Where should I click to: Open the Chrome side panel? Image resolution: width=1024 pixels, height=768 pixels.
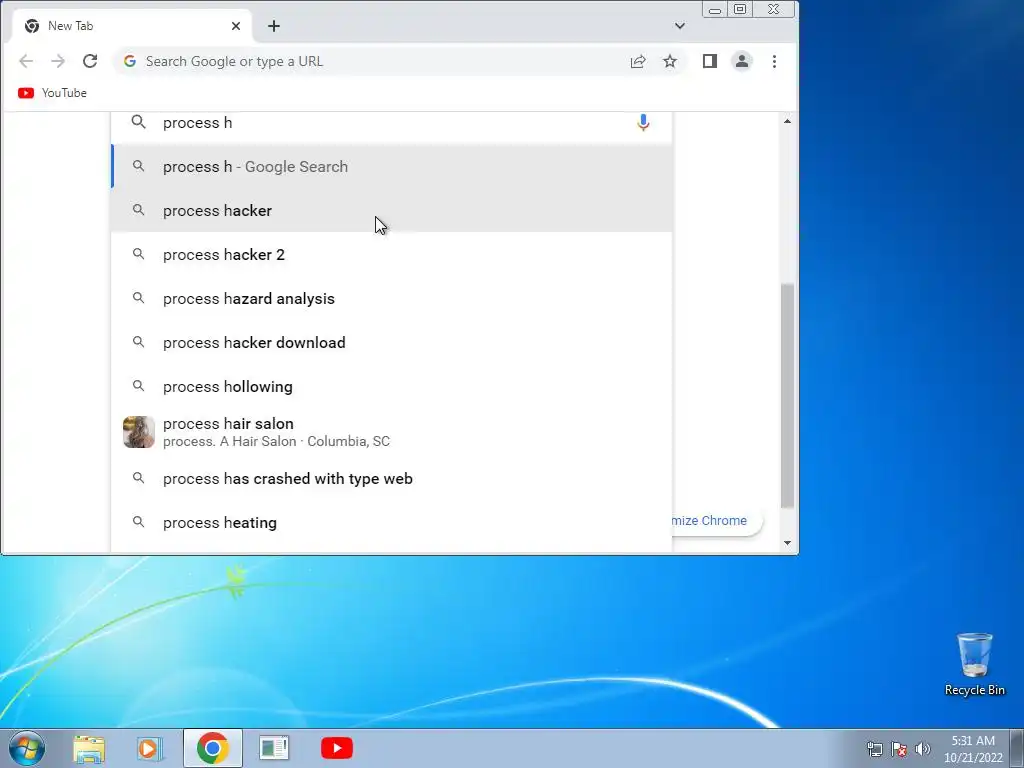point(710,61)
